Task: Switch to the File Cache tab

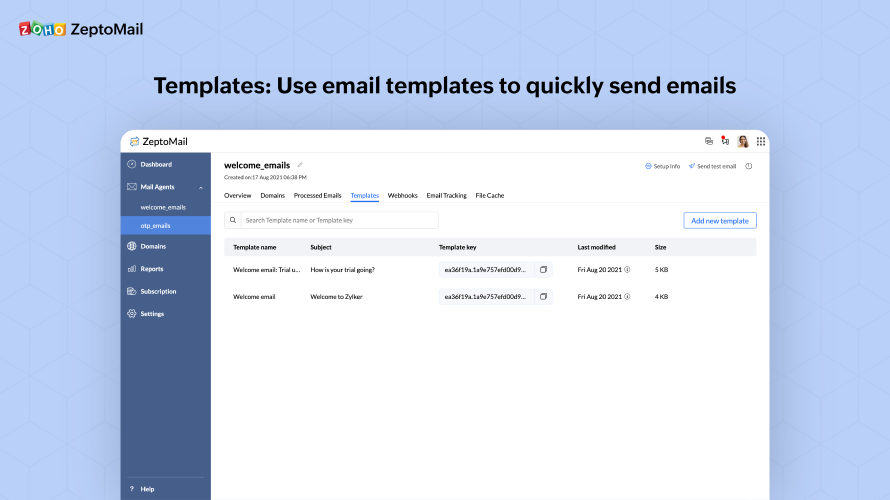Action: click(x=490, y=195)
